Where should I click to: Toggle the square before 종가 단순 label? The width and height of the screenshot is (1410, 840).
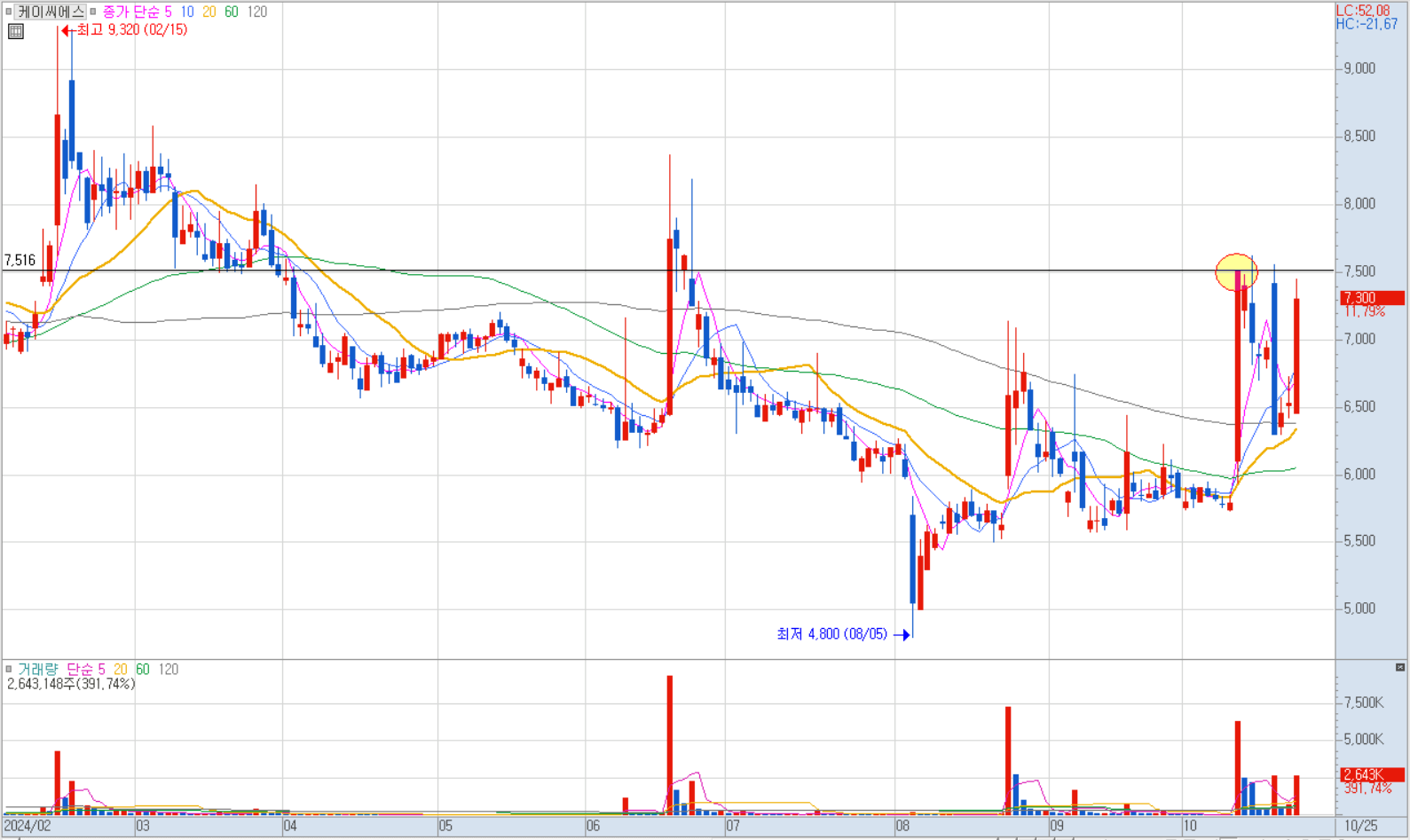[x=93, y=12]
